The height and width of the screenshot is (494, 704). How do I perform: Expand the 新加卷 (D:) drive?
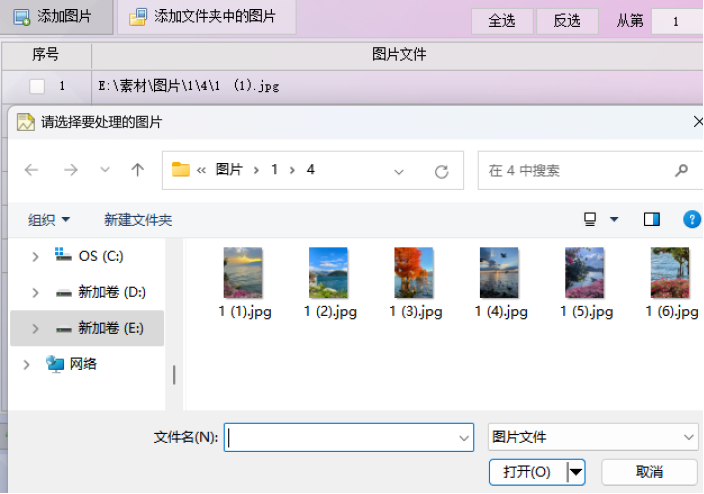[x=35, y=293]
